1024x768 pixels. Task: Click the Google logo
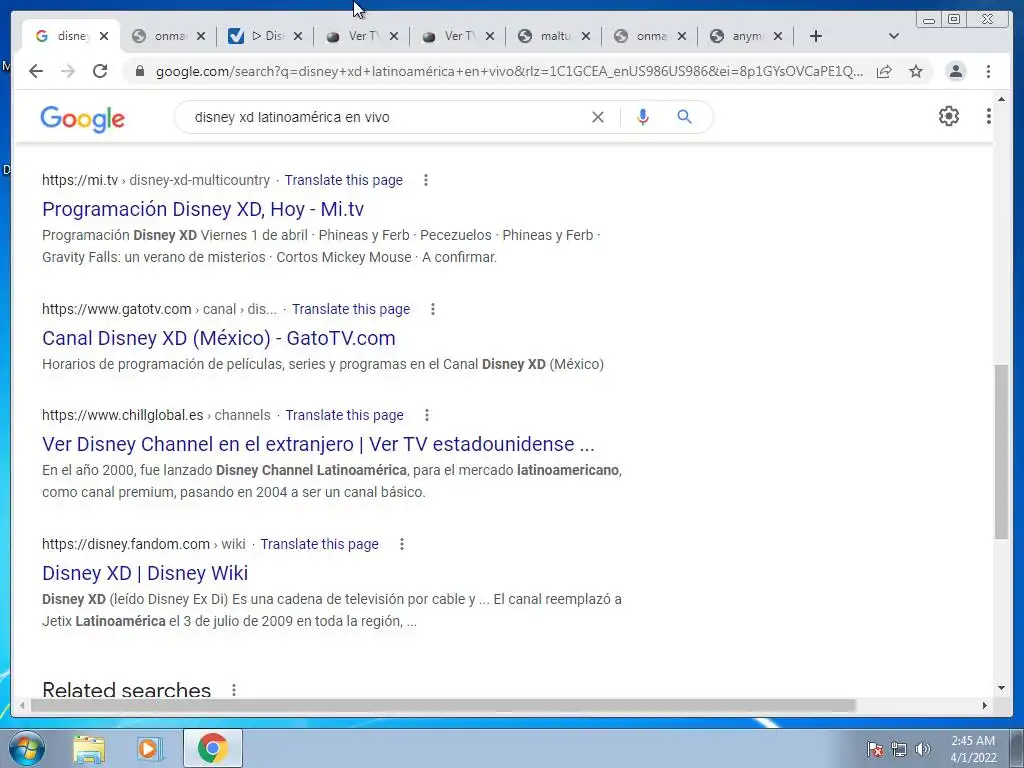click(82, 120)
